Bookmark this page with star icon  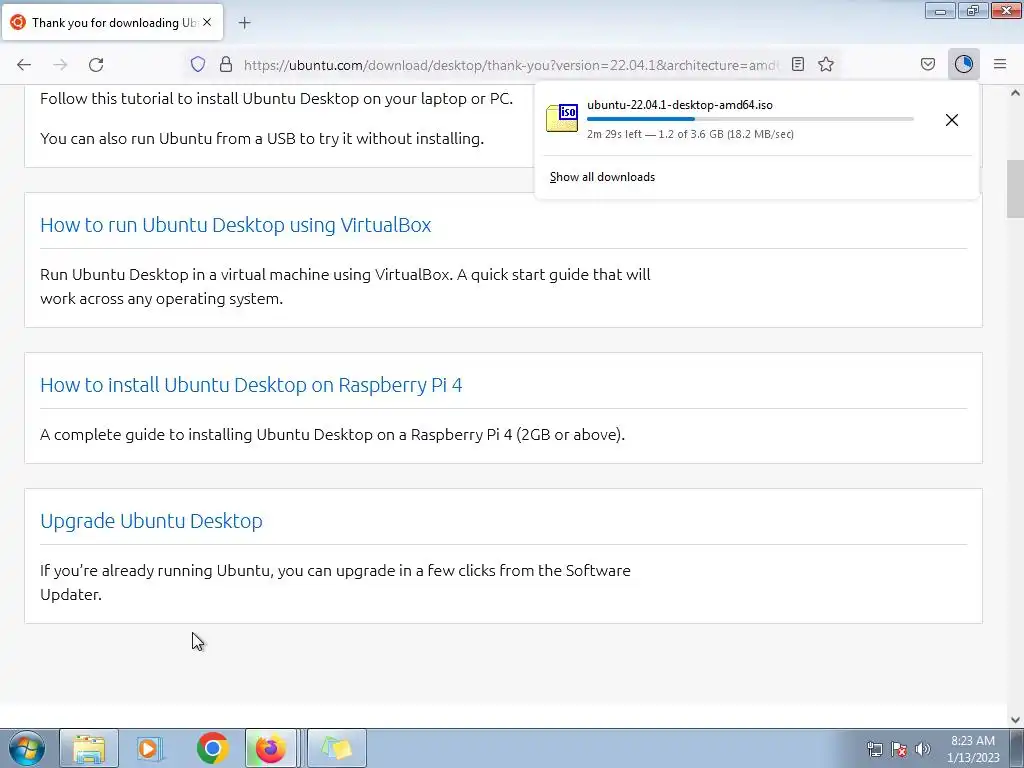click(x=826, y=64)
